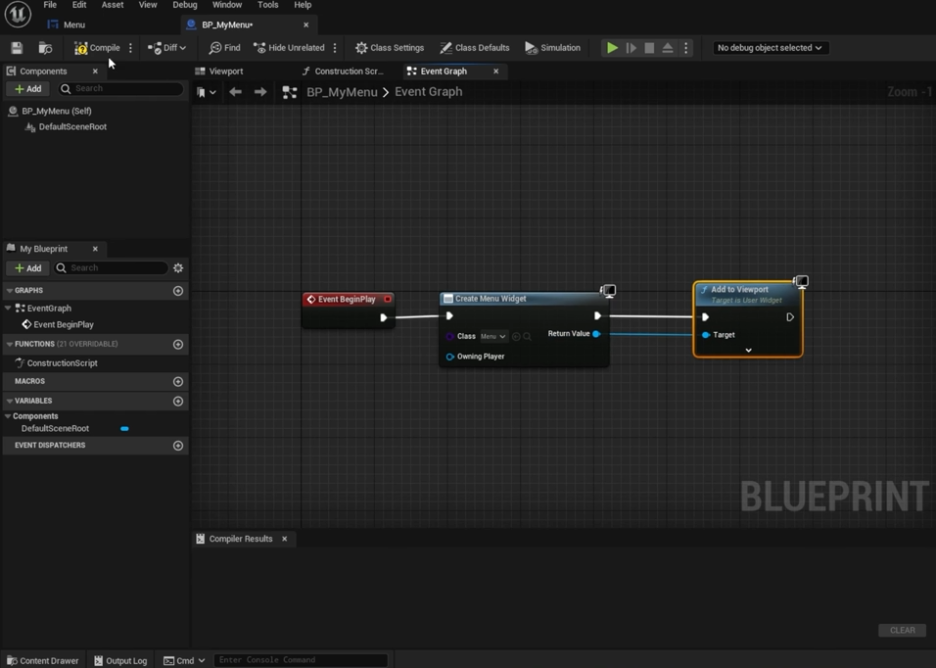Viewport: 936px width, 668px height.
Task: Open the Debug menu
Action: pos(184,5)
